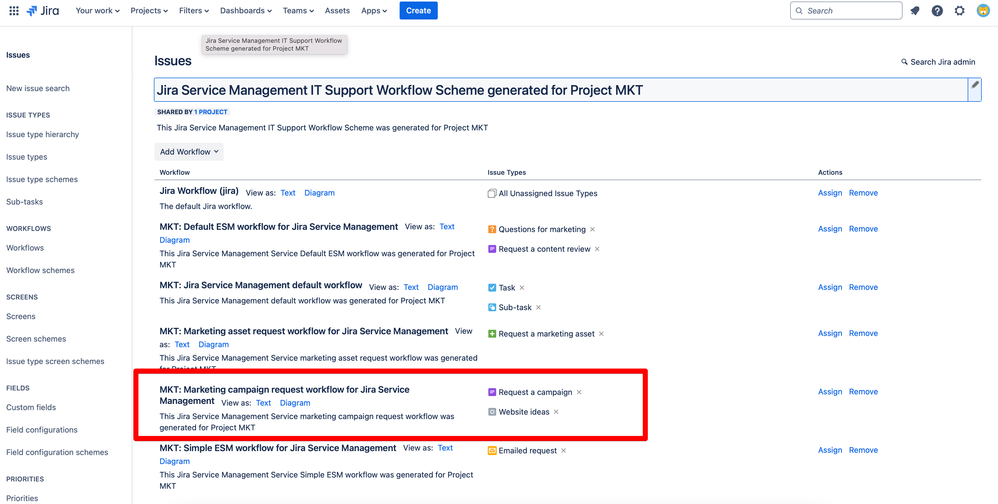The height and width of the screenshot is (504, 998).
Task: Open Custom fields in sidebar
Action: tap(31, 407)
